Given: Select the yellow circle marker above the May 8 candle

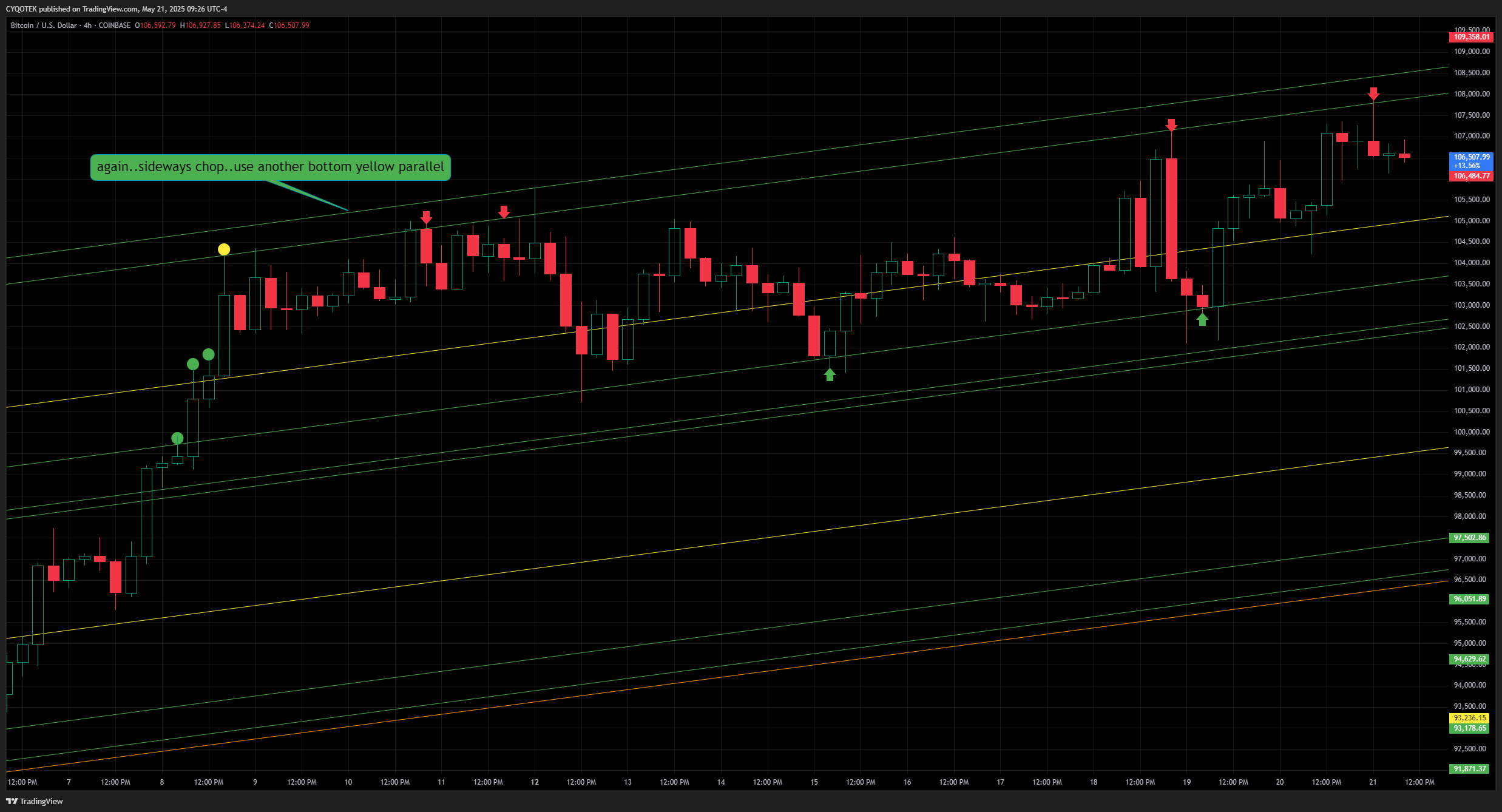Looking at the screenshot, I should tap(224, 249).
